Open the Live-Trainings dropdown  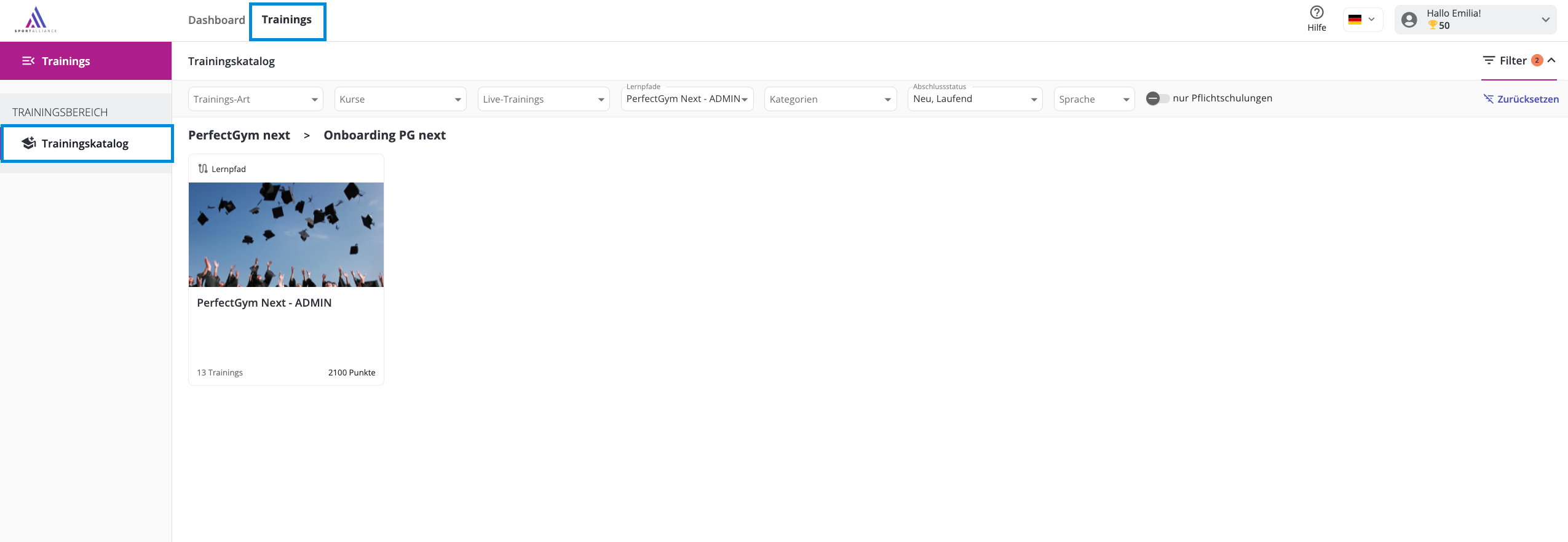tap(544, 99)
